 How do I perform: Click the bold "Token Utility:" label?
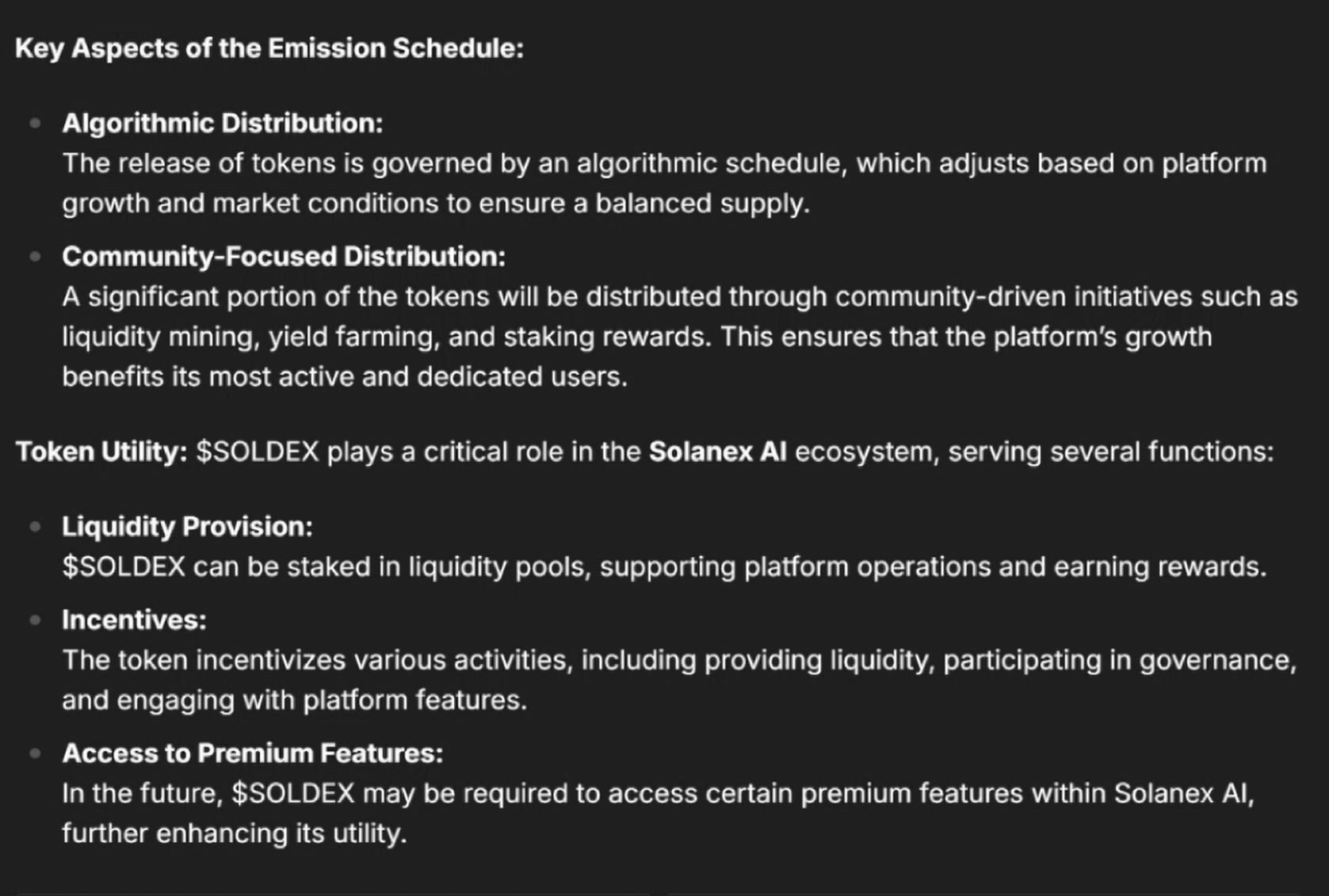click(101, 452)
